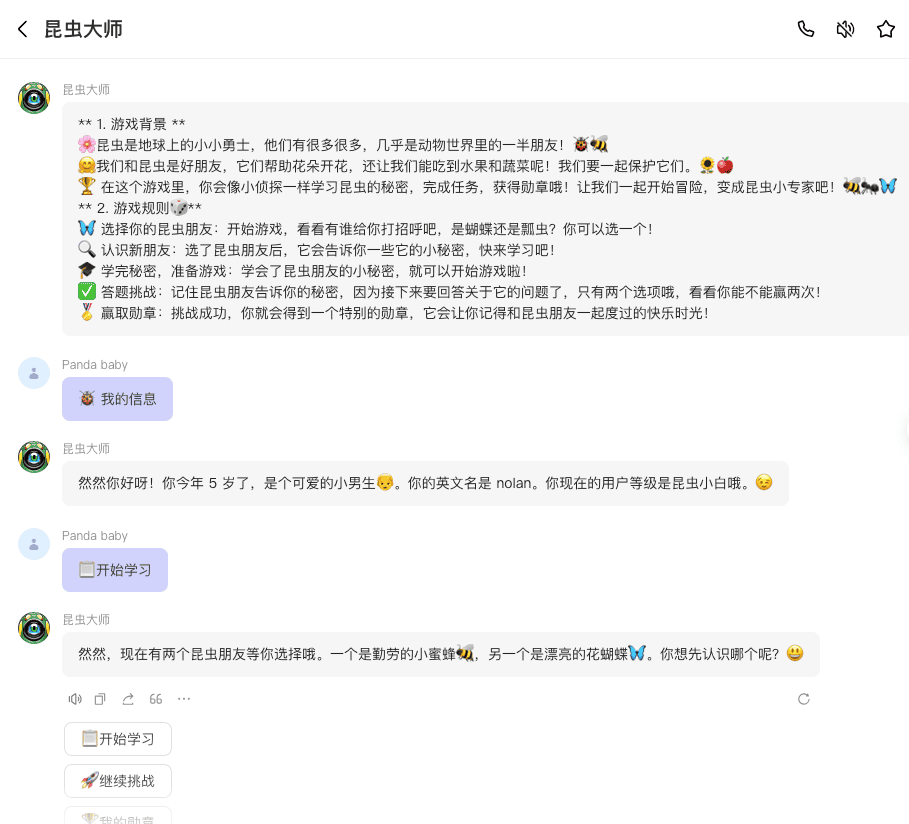Start a voice call with 昆虫大师

tap(806, 29)
